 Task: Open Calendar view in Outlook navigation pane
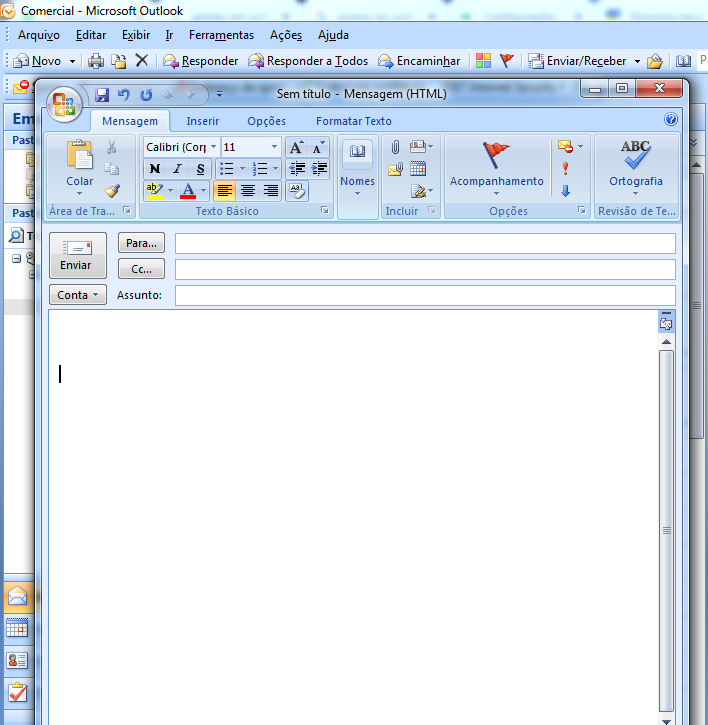click(17, 629)
